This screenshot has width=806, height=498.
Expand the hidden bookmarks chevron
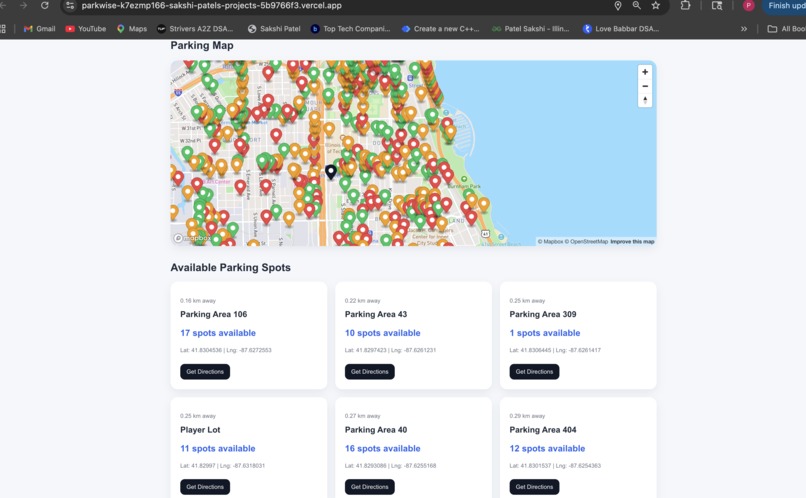tap(743, 29)
